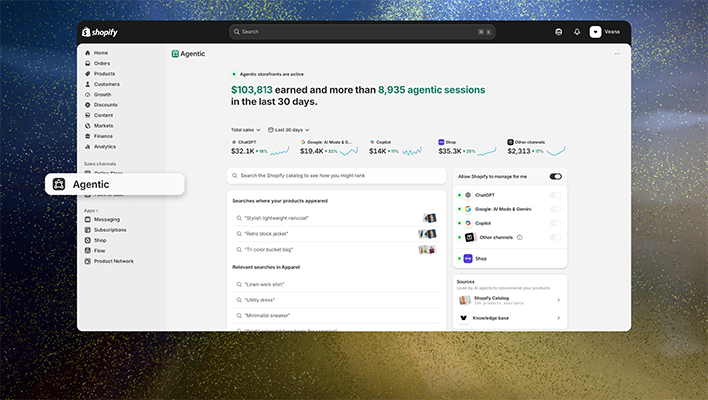Viewport: 708px width, 400px height.
Task: Expand the Knowledge base source chevron
Action: click(559, 318)
